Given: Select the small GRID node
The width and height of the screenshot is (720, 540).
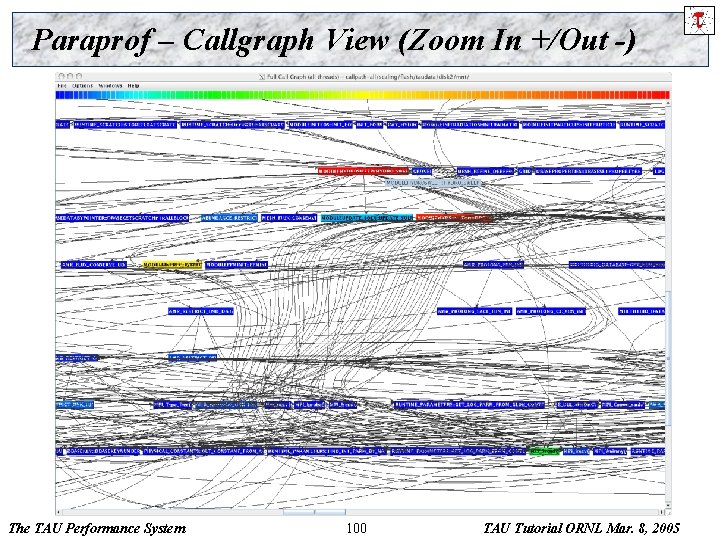Looking at the screenshot, I should point(524,171).
